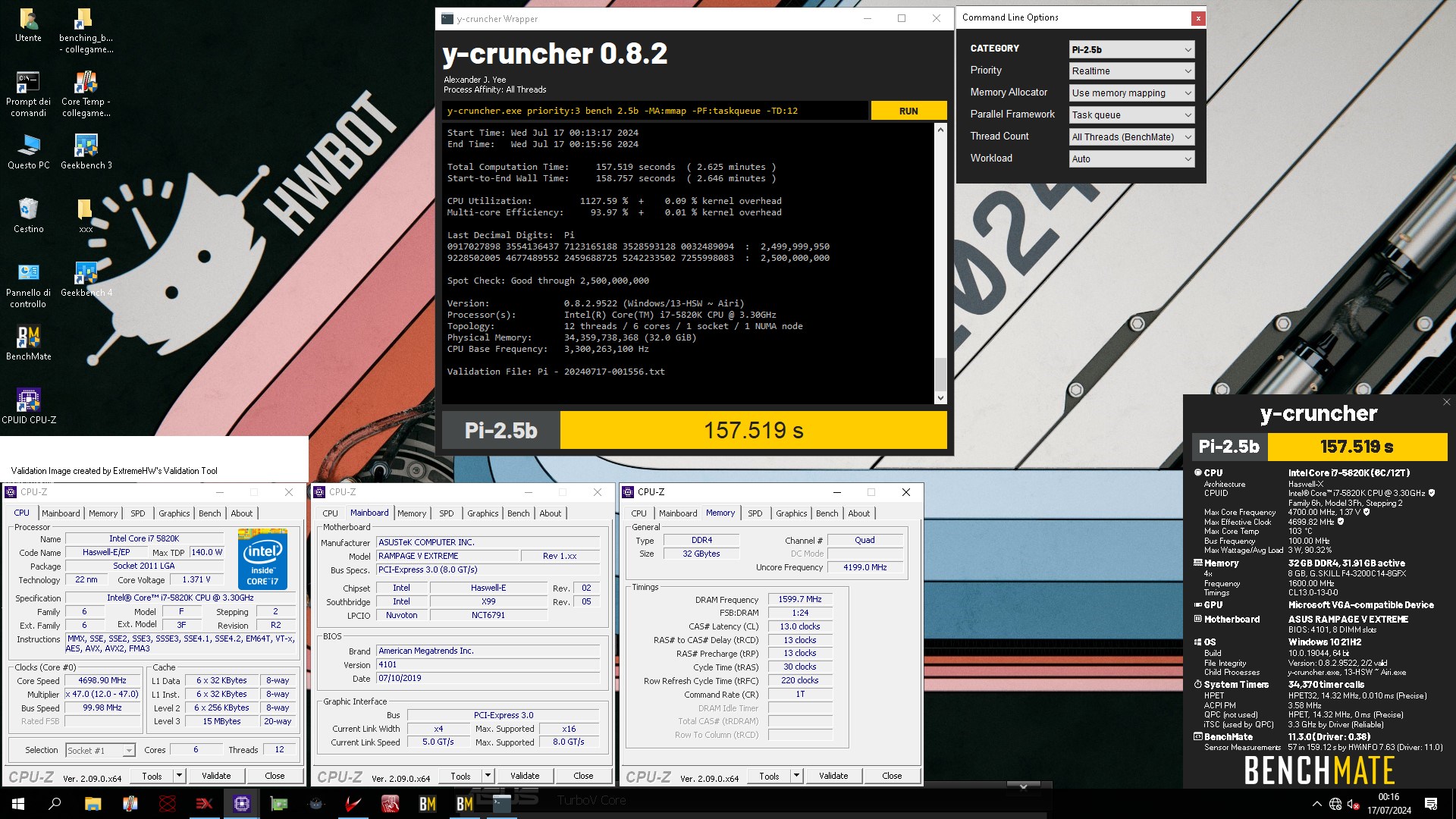
Task: Click the BIOS Version 4101 field
Action: point(488,664)
